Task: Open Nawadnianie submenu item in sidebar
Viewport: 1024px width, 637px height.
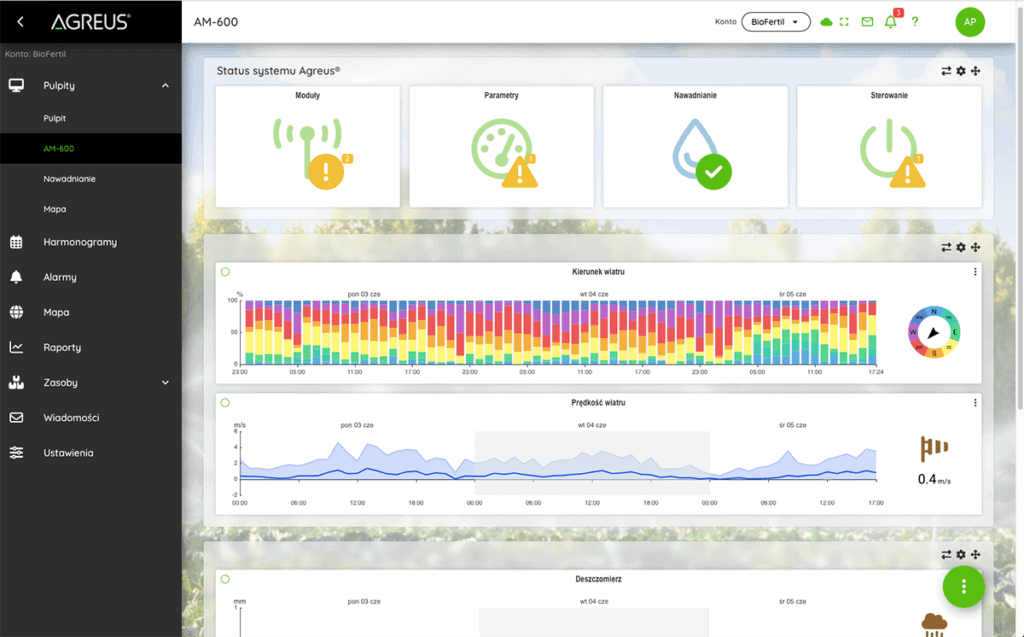Action: 69,178
